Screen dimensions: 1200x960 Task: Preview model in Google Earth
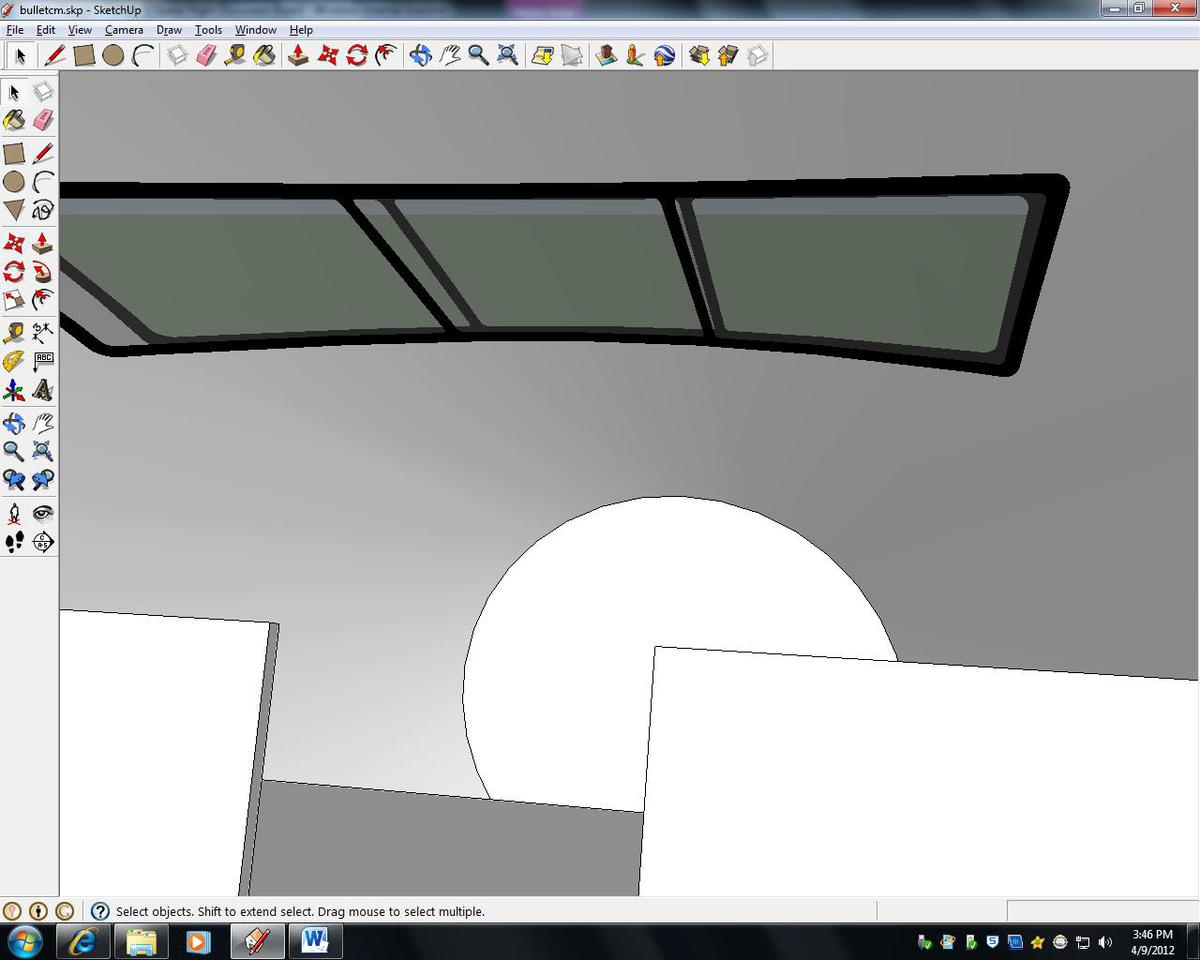tap(664, 55)
